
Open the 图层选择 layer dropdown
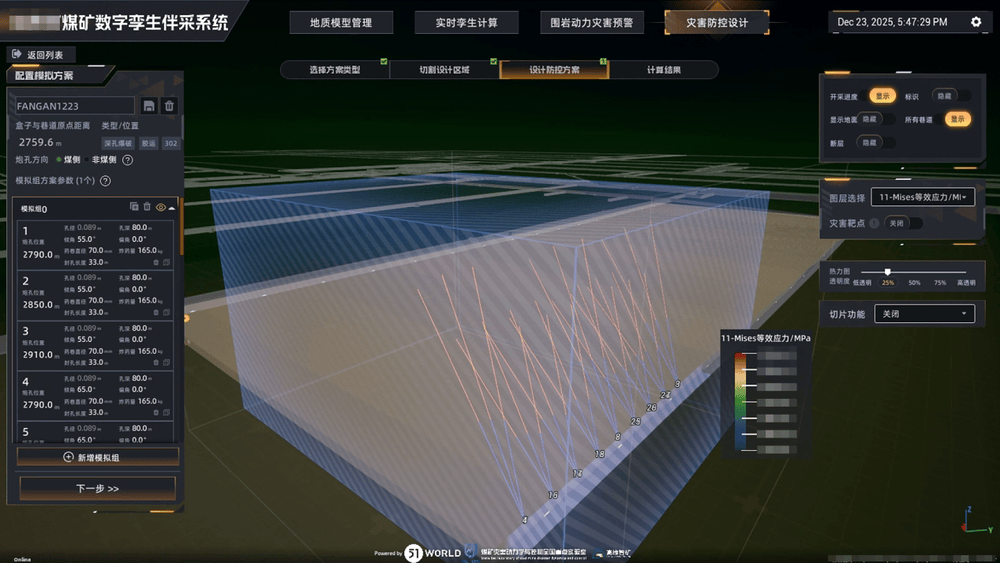coord(921,198)
